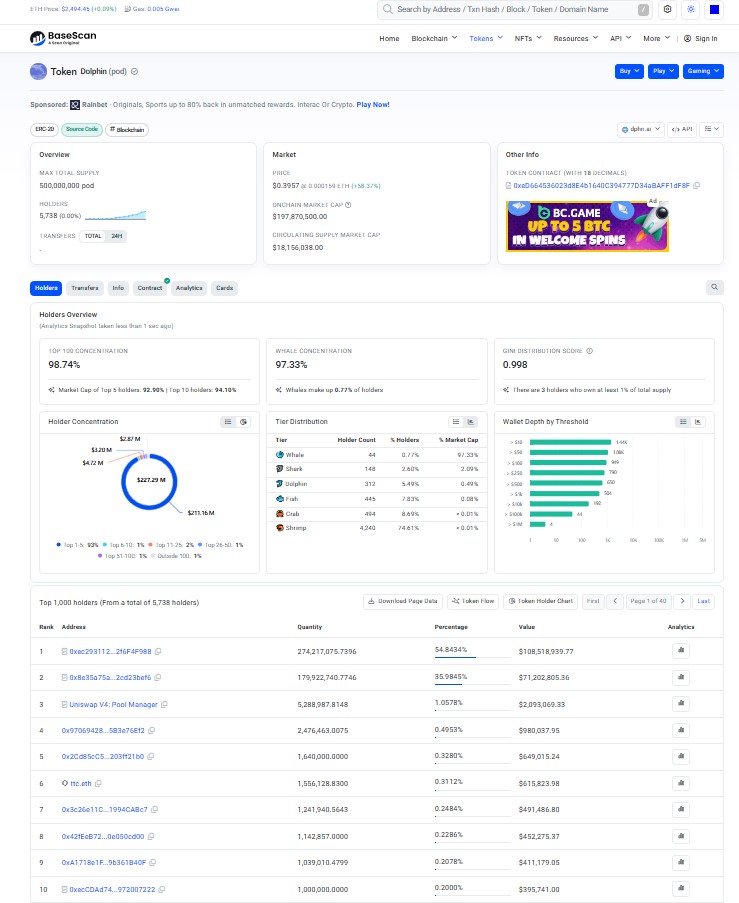Click Download Page Data button
Viewport: 739px width, 903px height.
[x=403, y=601]
